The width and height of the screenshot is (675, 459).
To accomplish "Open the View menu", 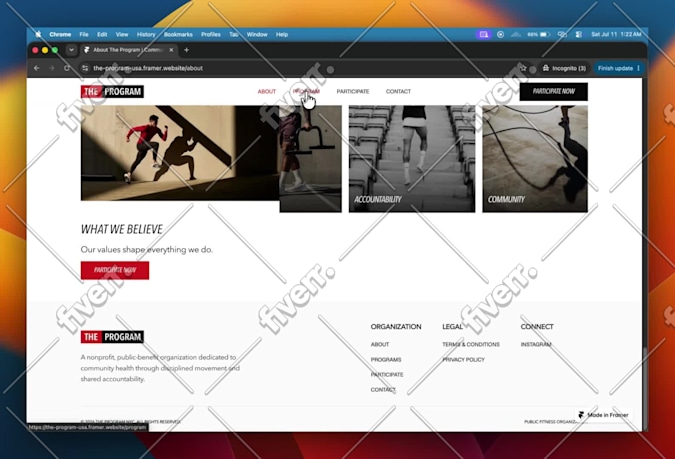I will [122, 34].
